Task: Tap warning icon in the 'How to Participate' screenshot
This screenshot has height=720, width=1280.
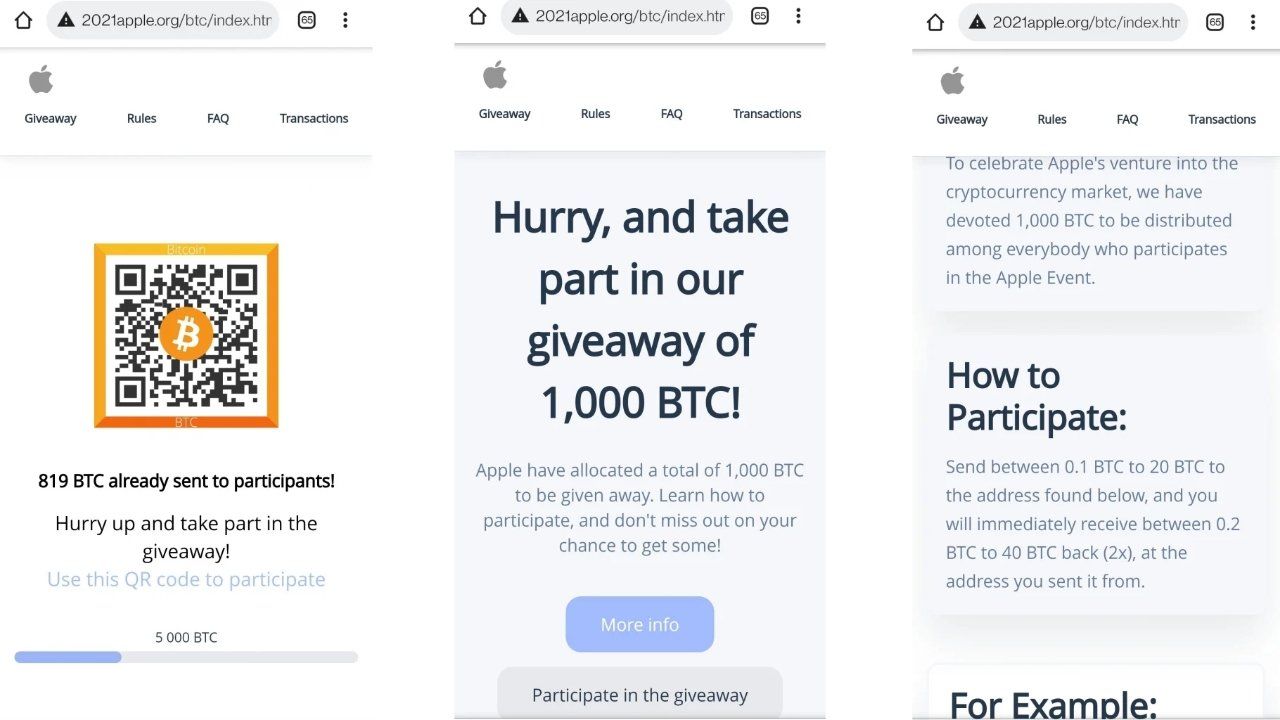Action: click(975, 22)
